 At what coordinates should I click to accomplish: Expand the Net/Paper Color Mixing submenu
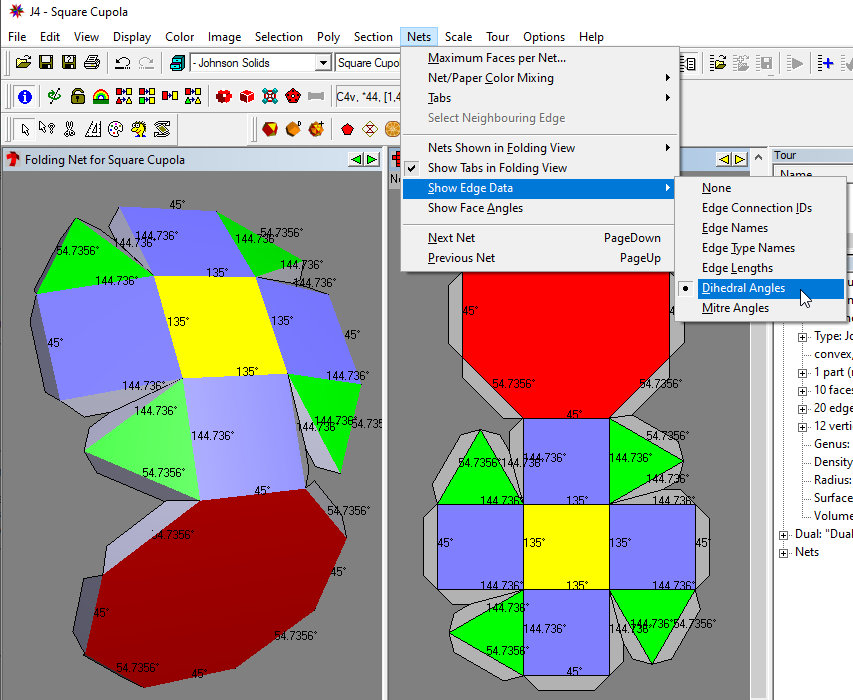(x=540, y=78)
